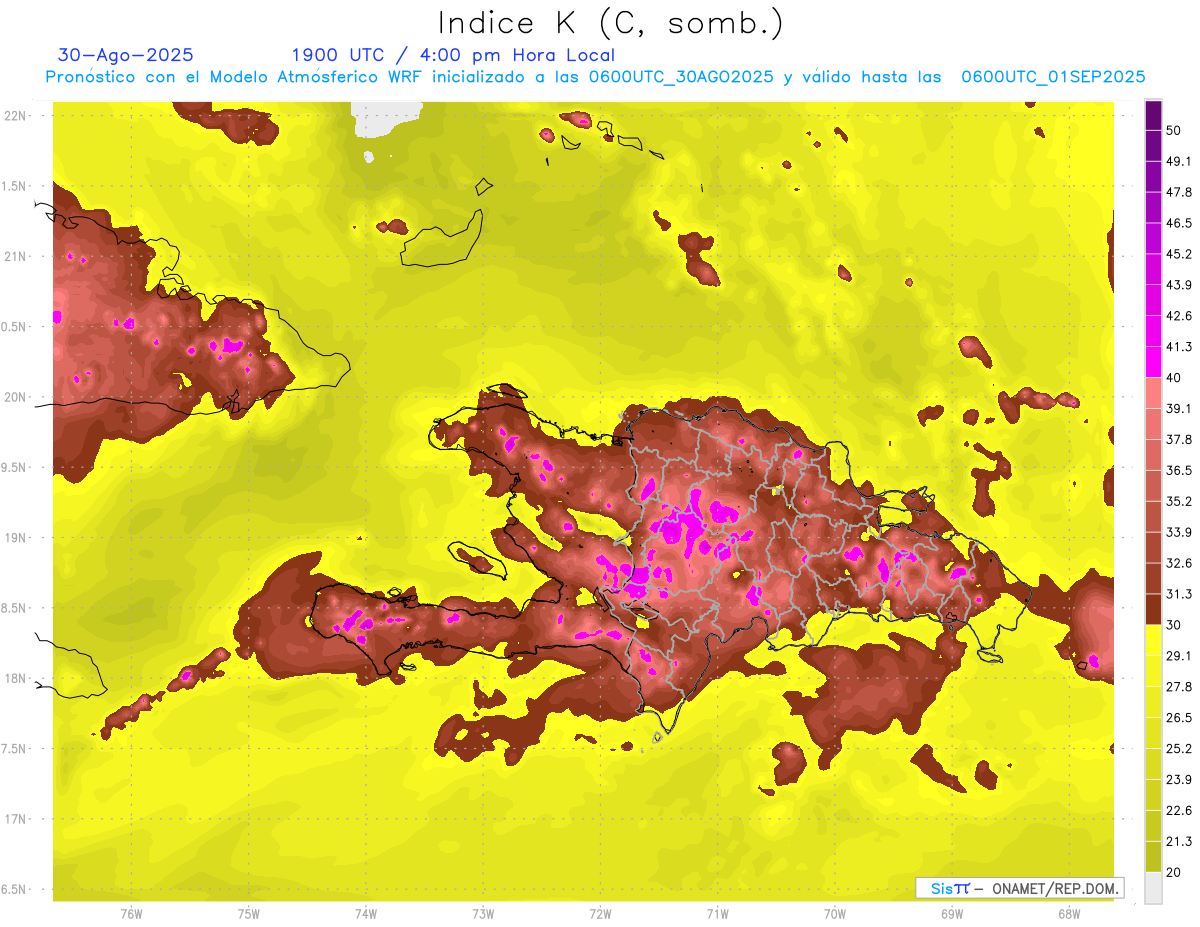Click the legend value 42.6
1200x927 pixels.
pos(1179,316)
